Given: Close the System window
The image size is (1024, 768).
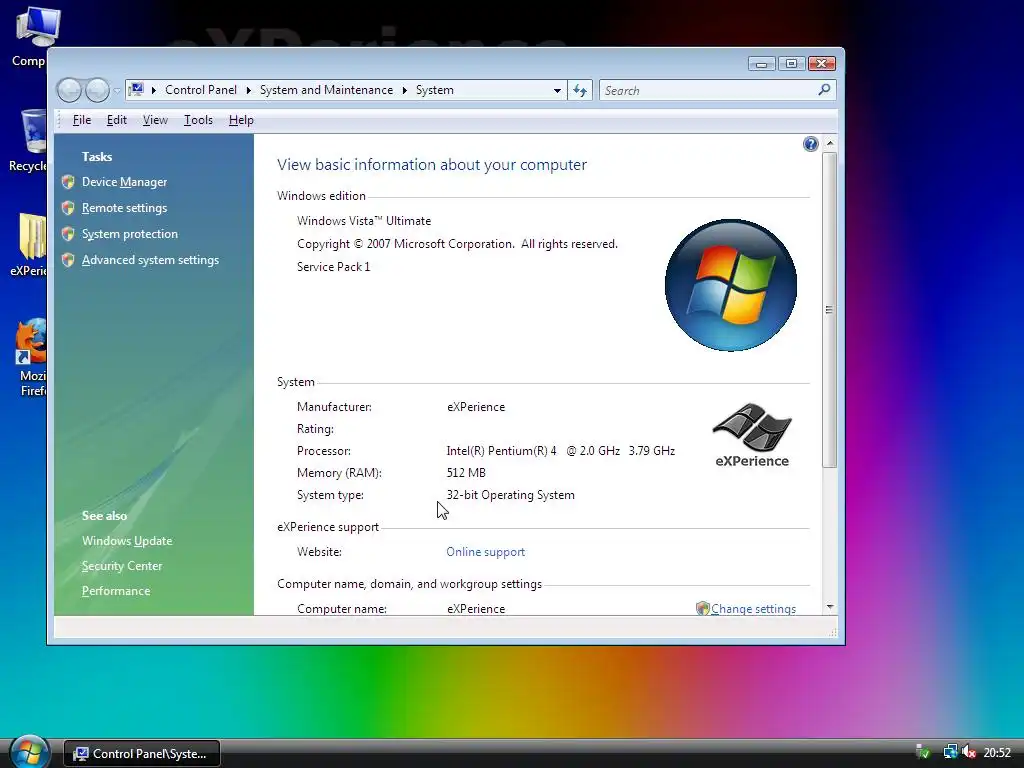Looking at the screenshot, I should (x=822, y=63).
